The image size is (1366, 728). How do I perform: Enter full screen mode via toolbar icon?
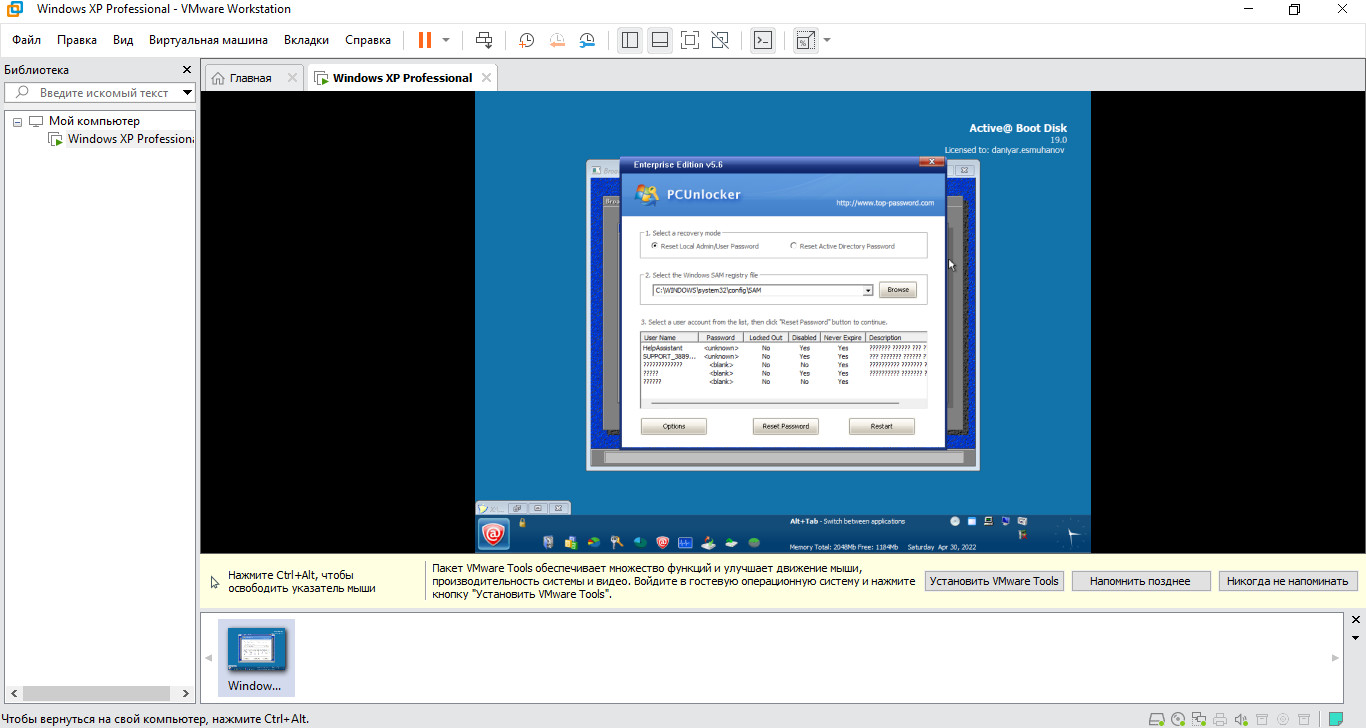(x=690, y=40)
